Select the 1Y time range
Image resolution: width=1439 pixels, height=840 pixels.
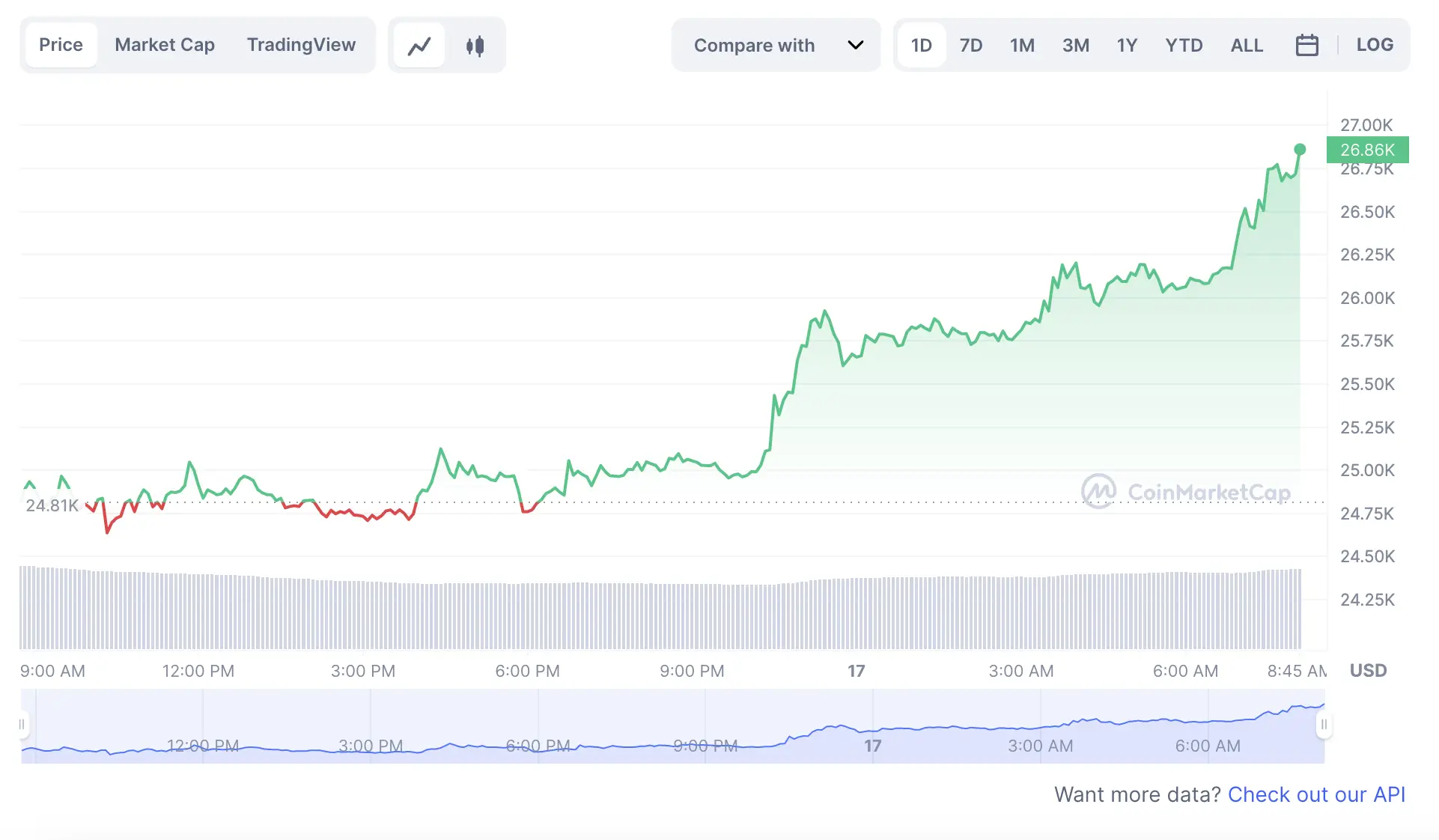[x=1127, y=46]
